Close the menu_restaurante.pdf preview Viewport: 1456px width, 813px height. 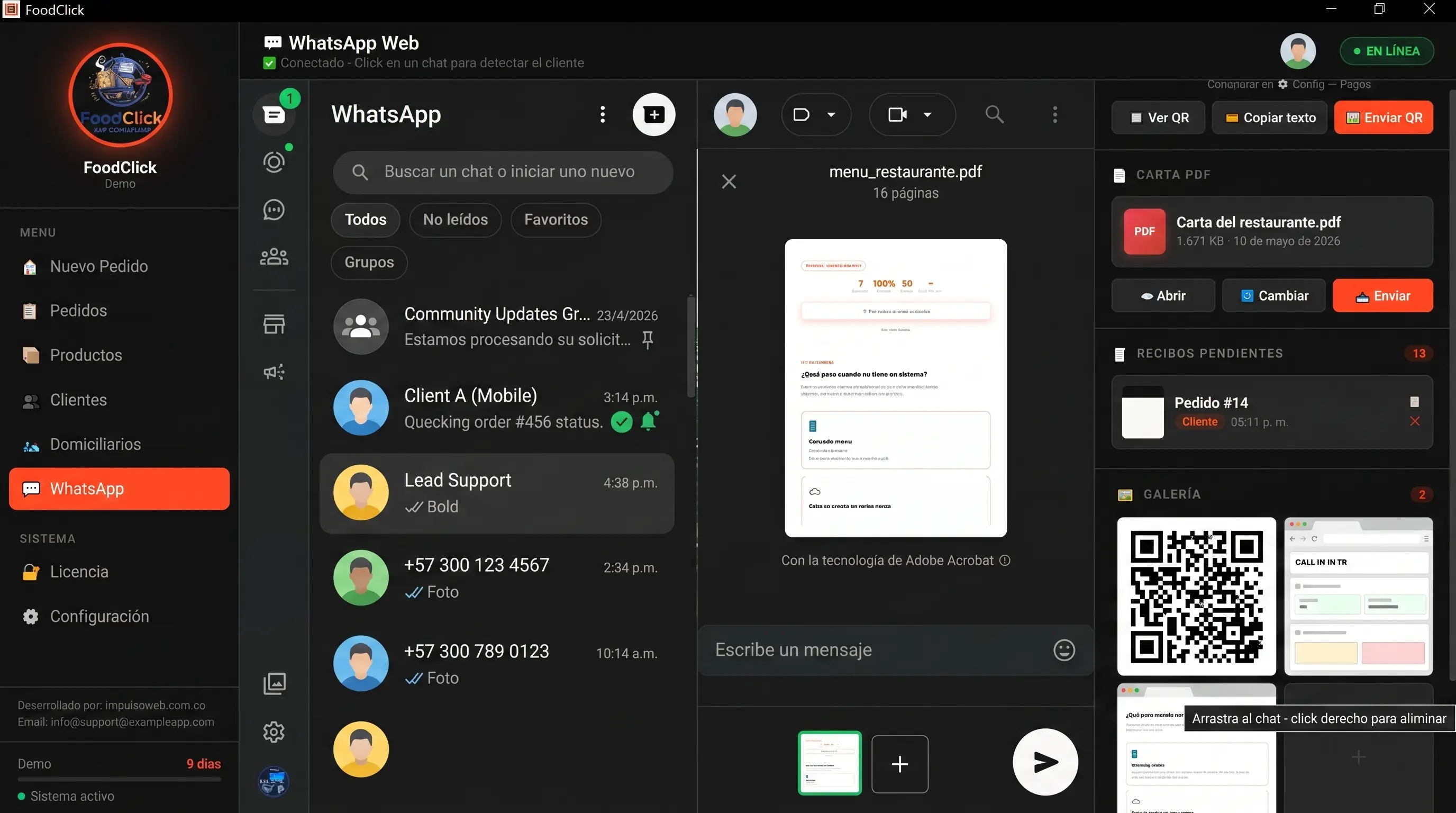(x=729, y=182)
